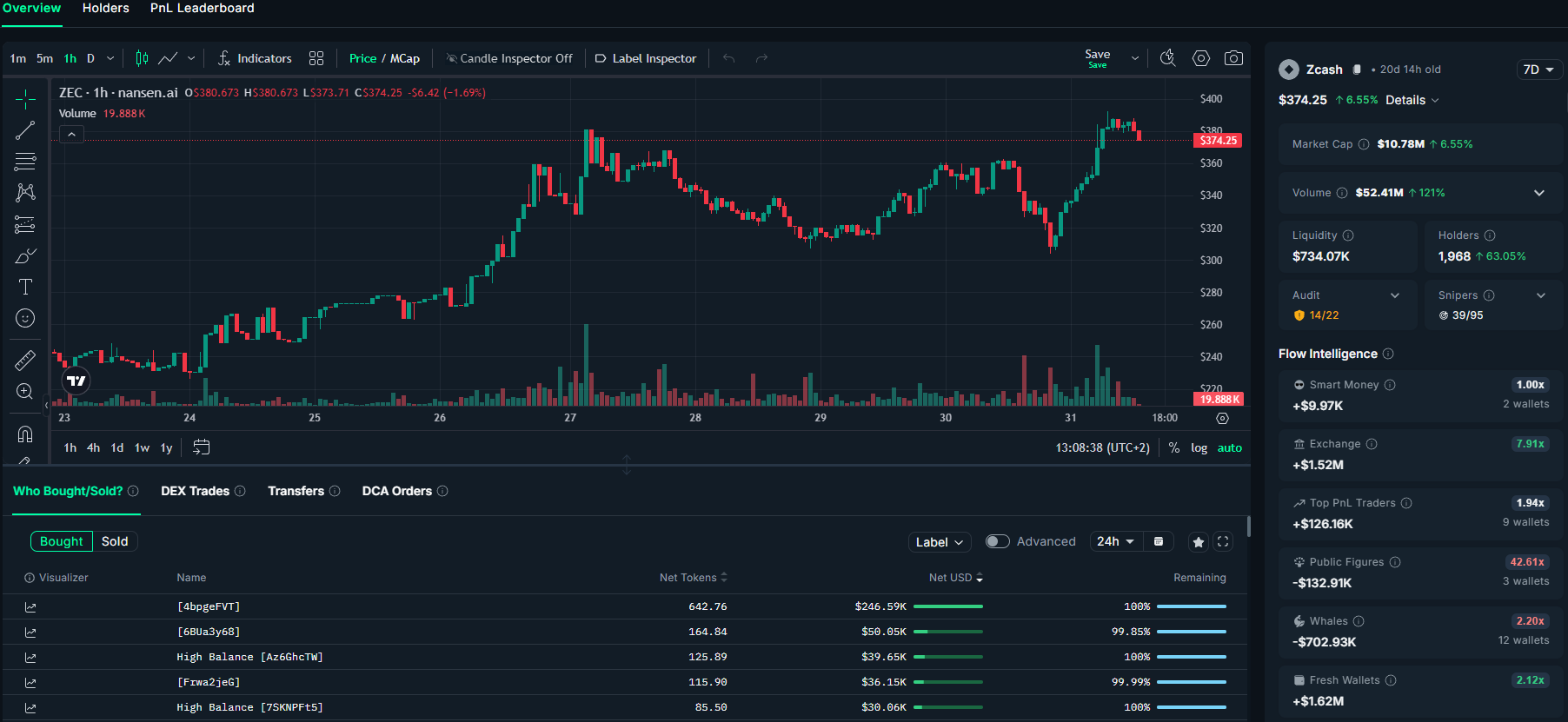Switch to the Sold view
1568x722 pixels.
point(115,541)
